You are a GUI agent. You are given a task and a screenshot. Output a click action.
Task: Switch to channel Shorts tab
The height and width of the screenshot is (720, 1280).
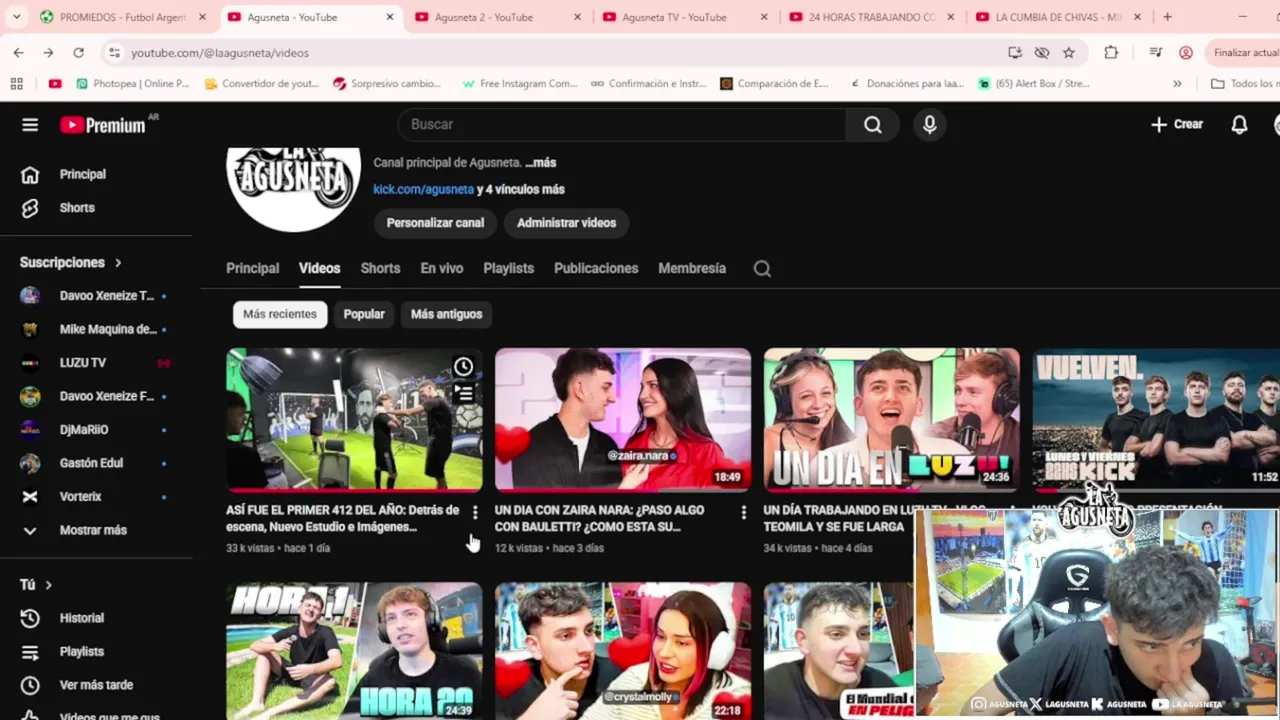click(380, 268)
